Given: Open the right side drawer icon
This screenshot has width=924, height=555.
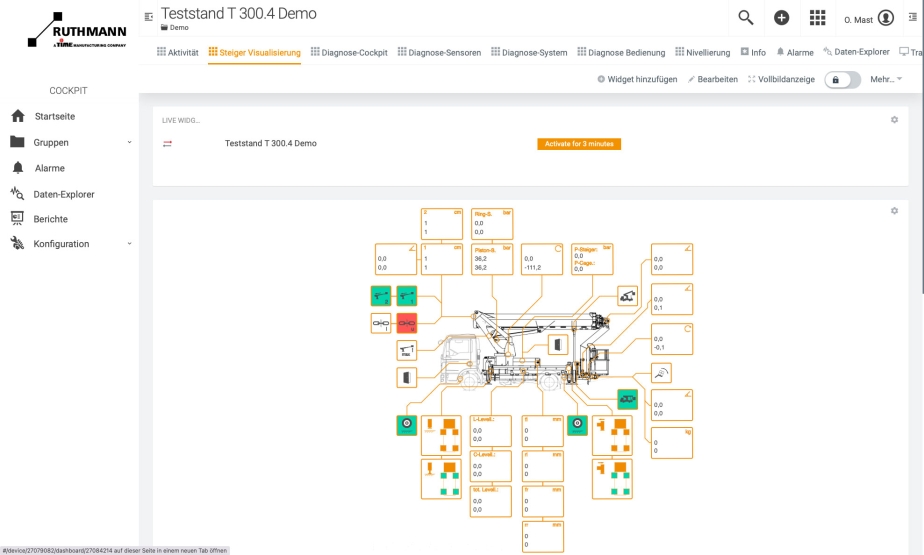Looking at the screenshot, I should pyautogui.click(x=912, y=18).
